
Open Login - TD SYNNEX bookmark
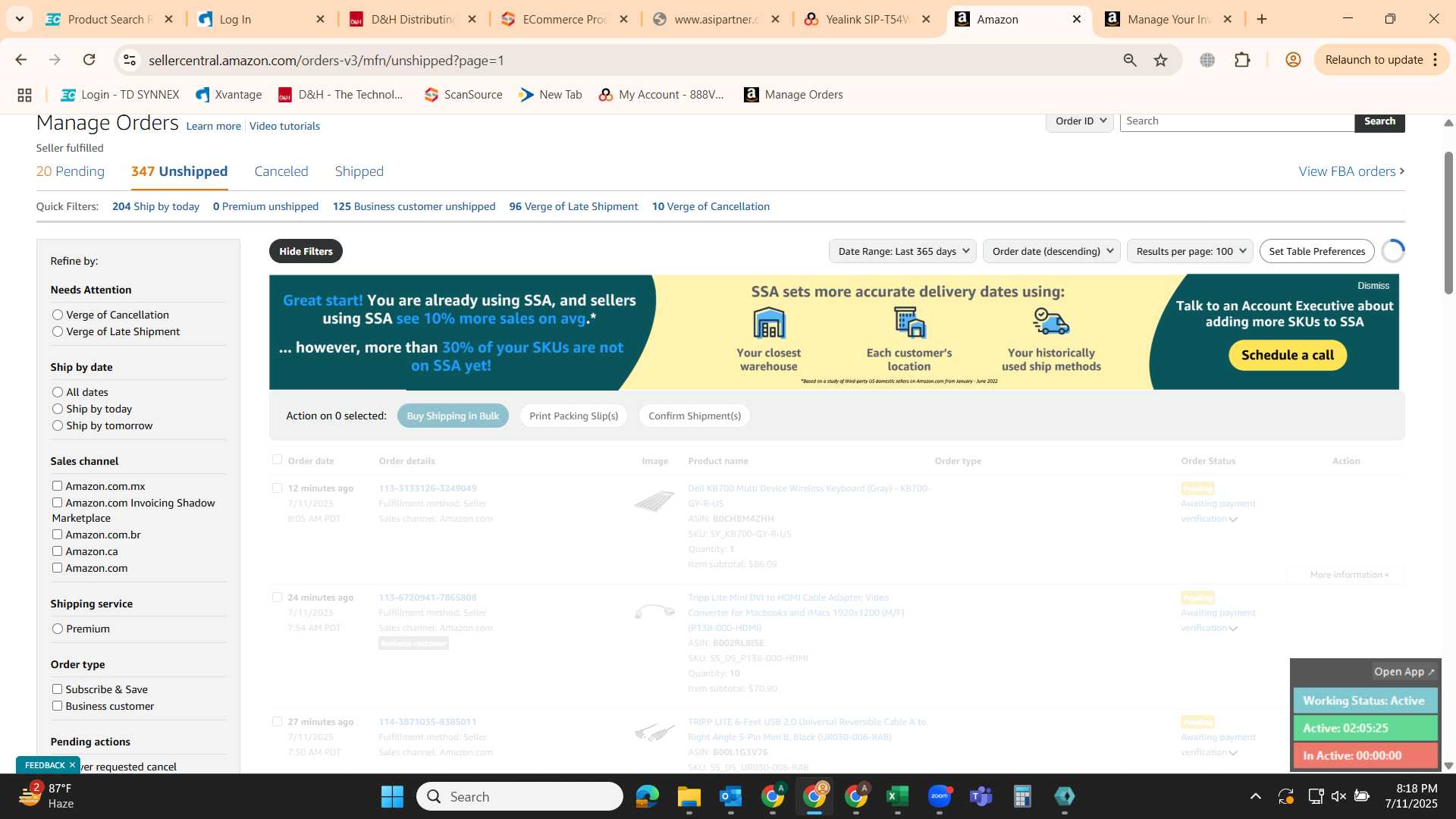(x=121, y=95)
